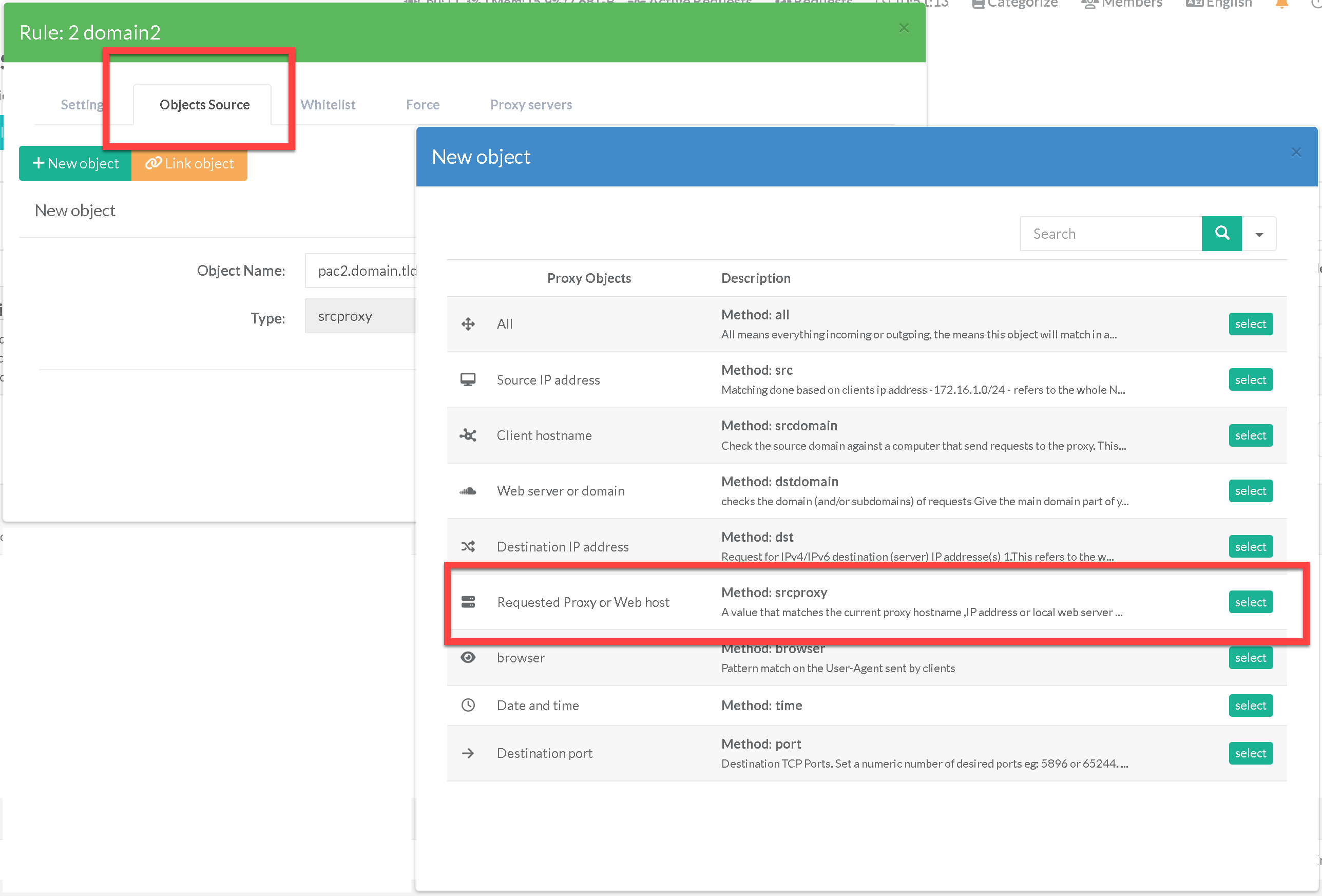The width and height of the screenshot is (1322, 896).
Task: Open the Force tab
Action: (423, 105)
